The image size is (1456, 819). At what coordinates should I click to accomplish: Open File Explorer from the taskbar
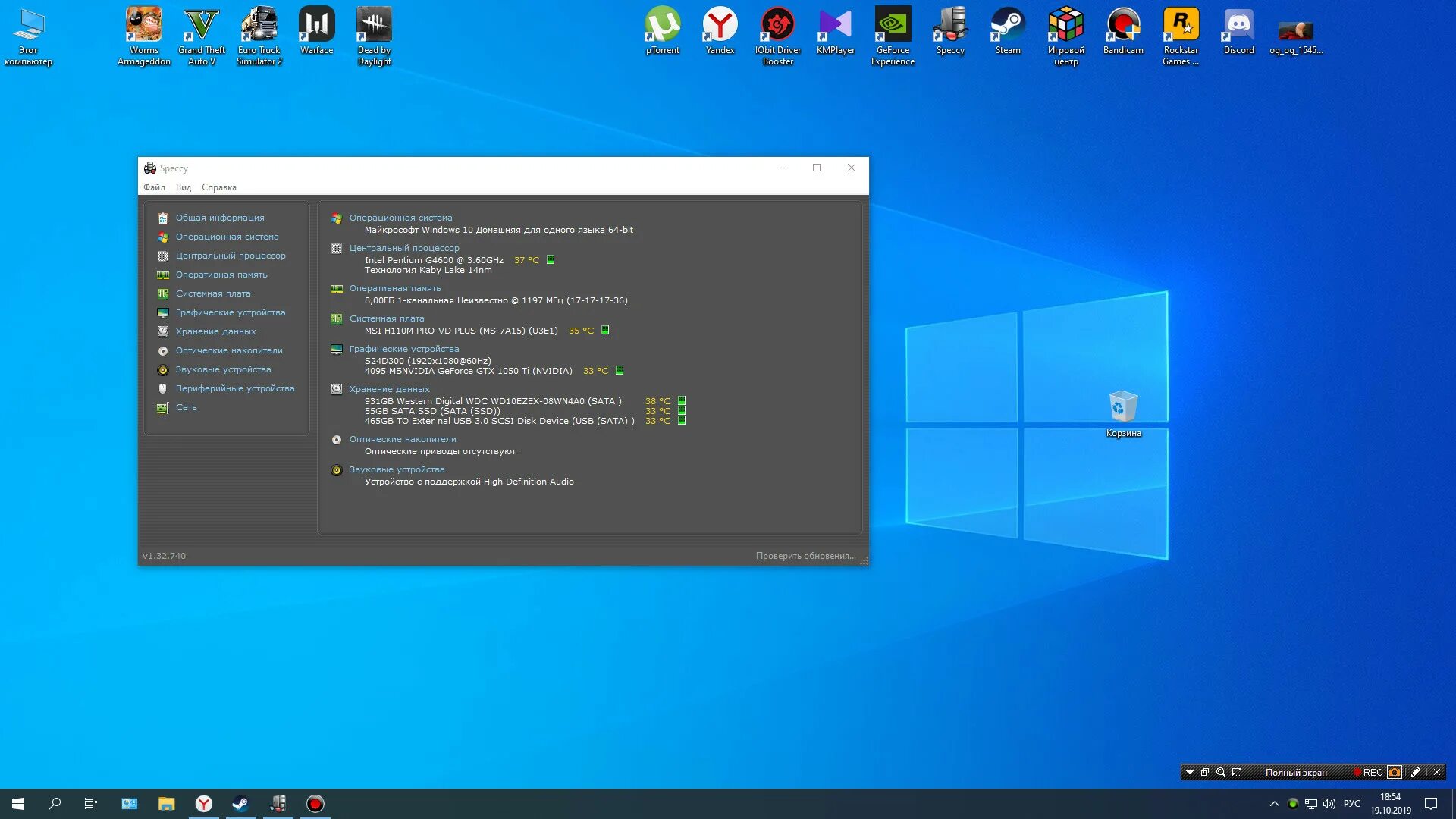click(166, 804)
